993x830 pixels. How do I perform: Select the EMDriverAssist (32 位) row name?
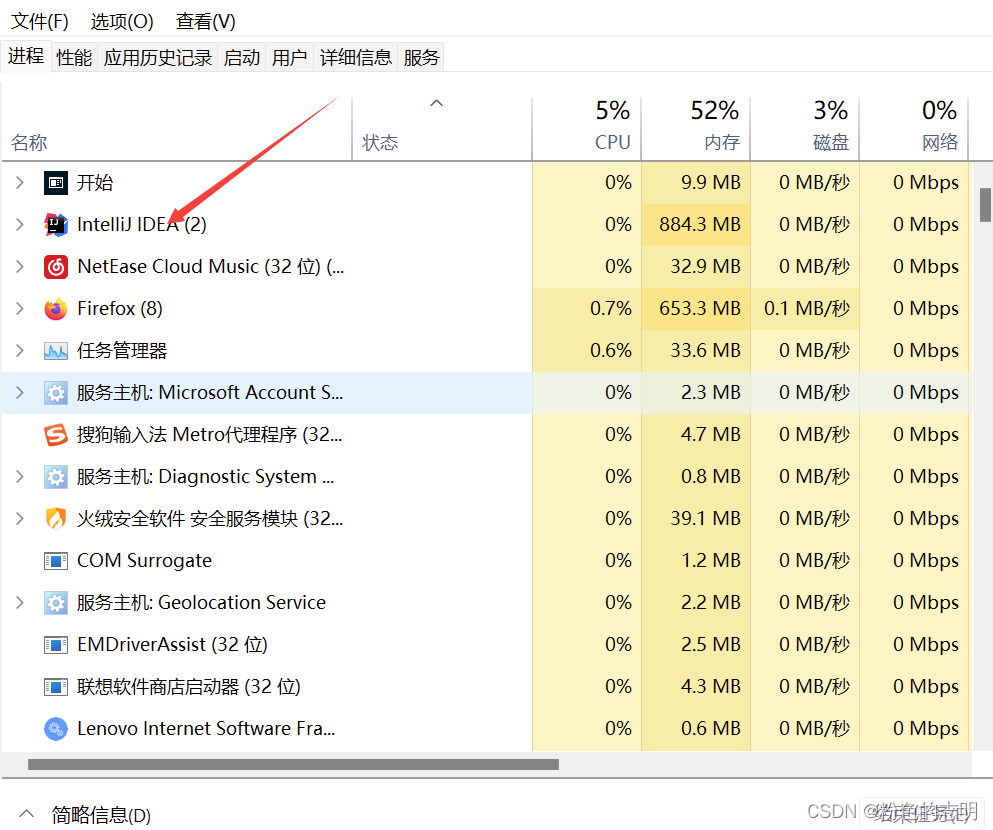172,645
